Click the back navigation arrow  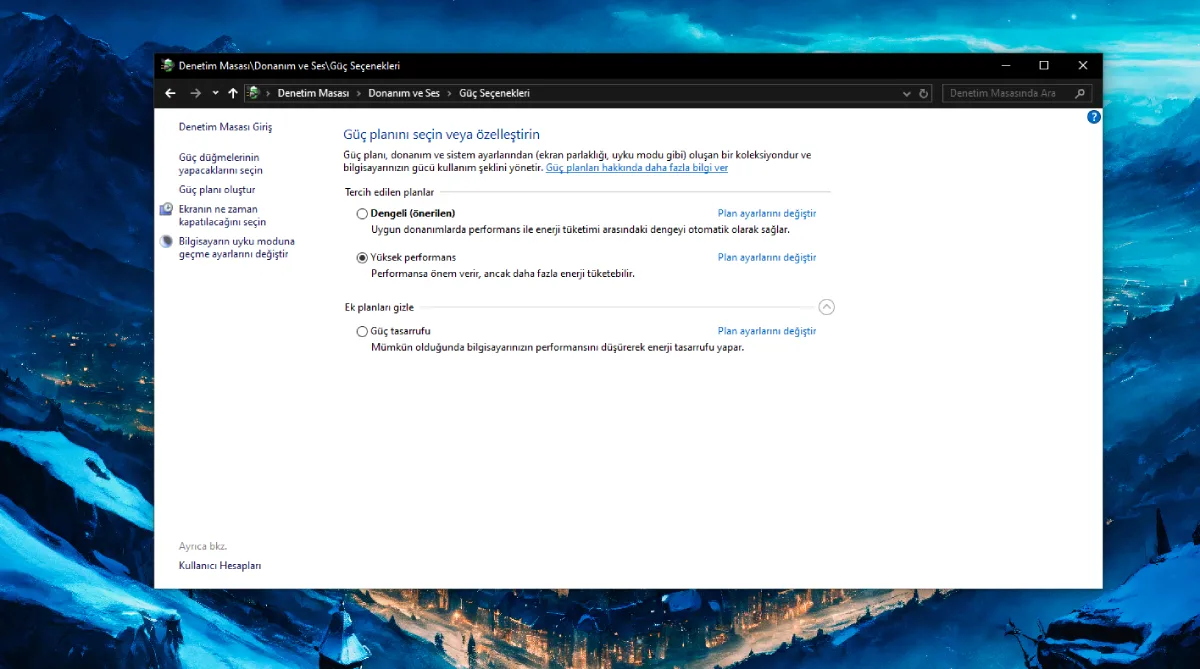(170, 93)
